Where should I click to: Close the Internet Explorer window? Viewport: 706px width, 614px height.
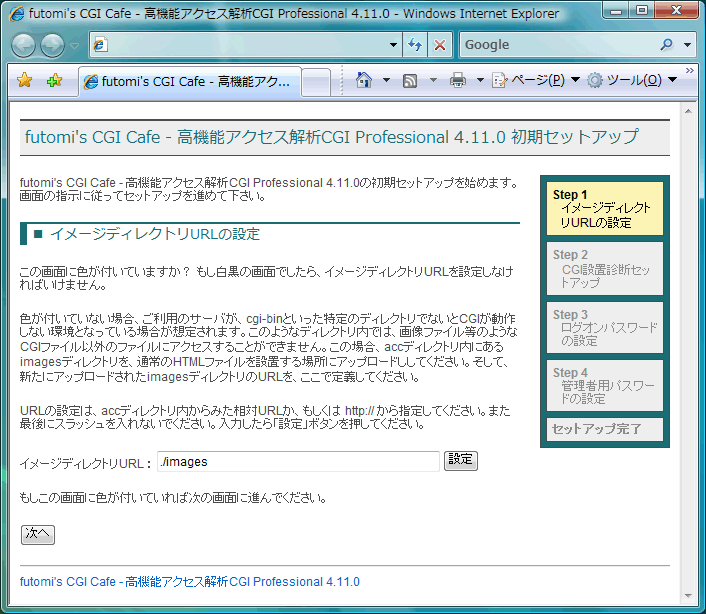pyautogui.click(x=676, y=10)
